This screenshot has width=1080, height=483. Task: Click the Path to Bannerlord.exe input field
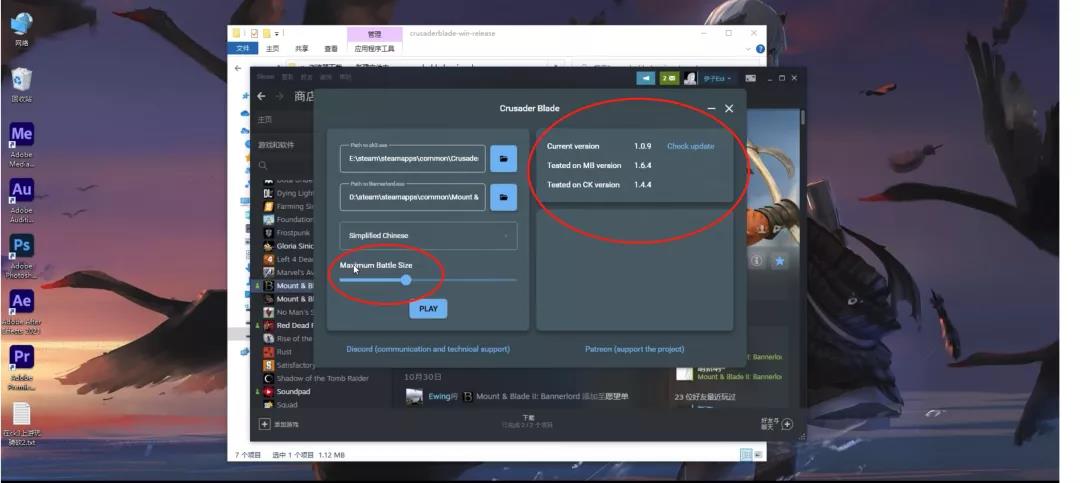[x=413, y=197]
